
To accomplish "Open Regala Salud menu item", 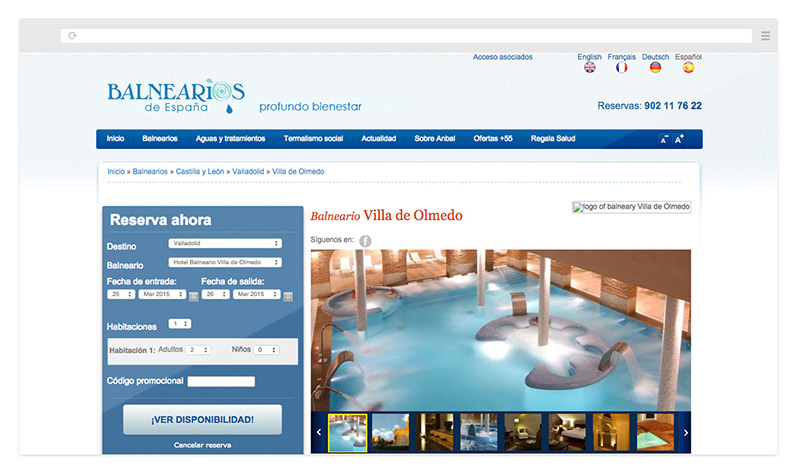I will [x=553, y=139].
